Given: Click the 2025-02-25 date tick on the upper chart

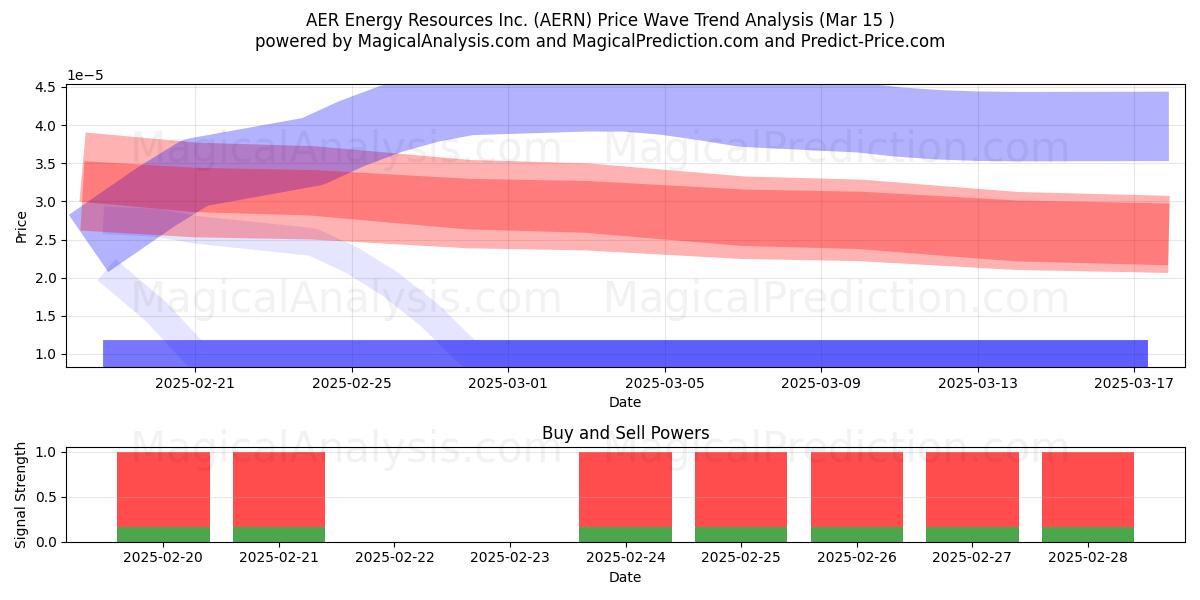Looking at the screenshot, I should (x=352, y=383).
